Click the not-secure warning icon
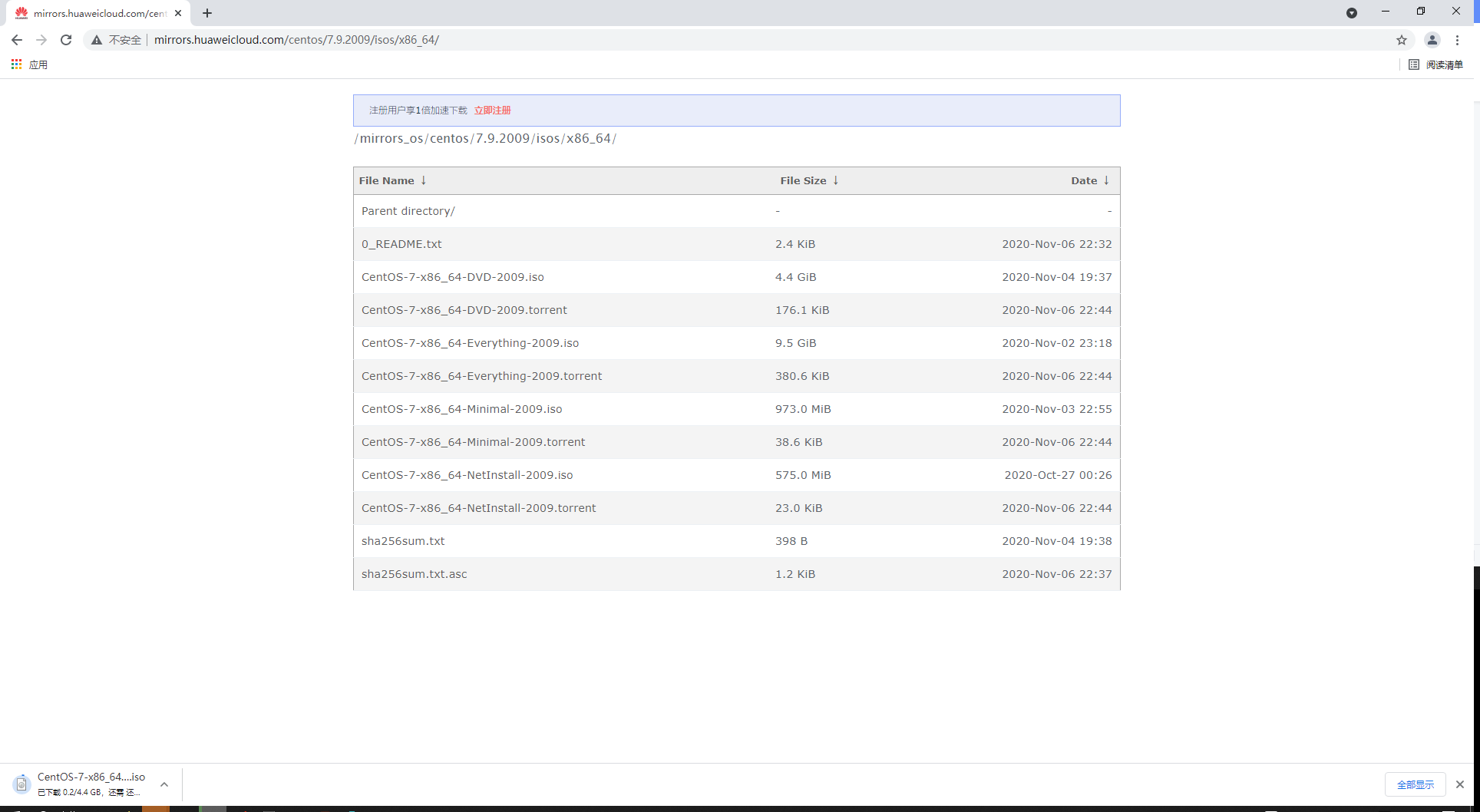This screenshot has width=1480, height=812. (x=97, y=40)
